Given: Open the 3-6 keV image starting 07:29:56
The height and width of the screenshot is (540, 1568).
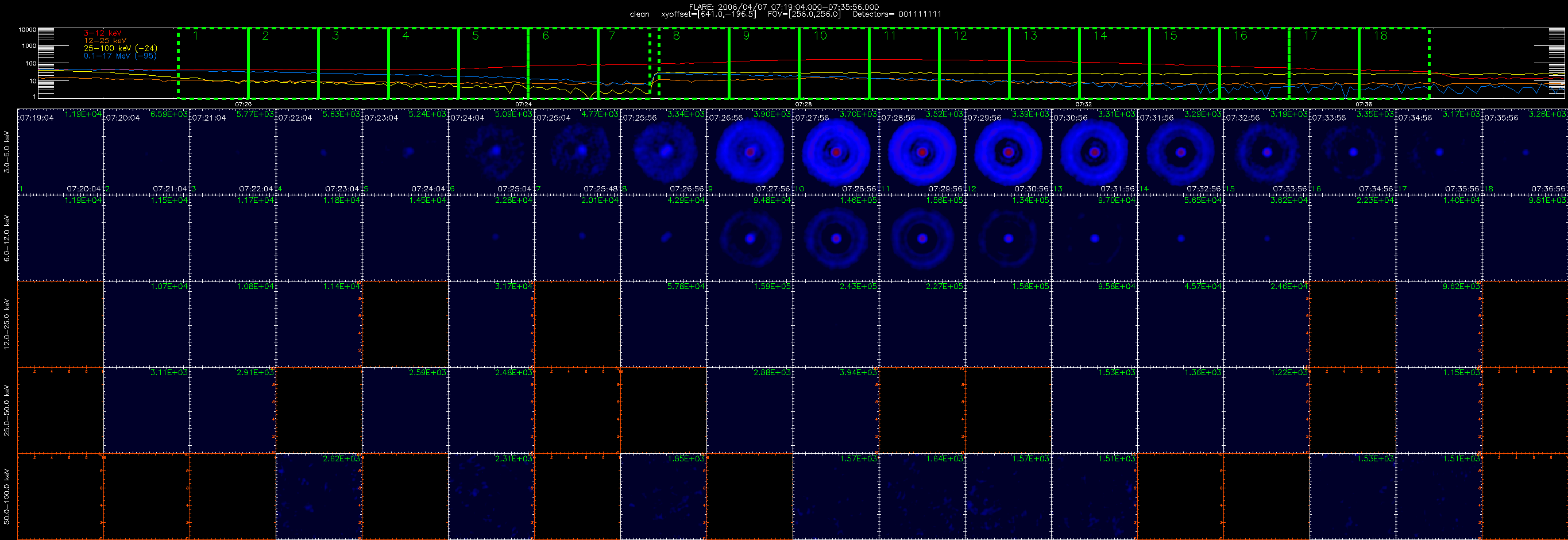Looking at the screenshot, I should pos(1008,152).
